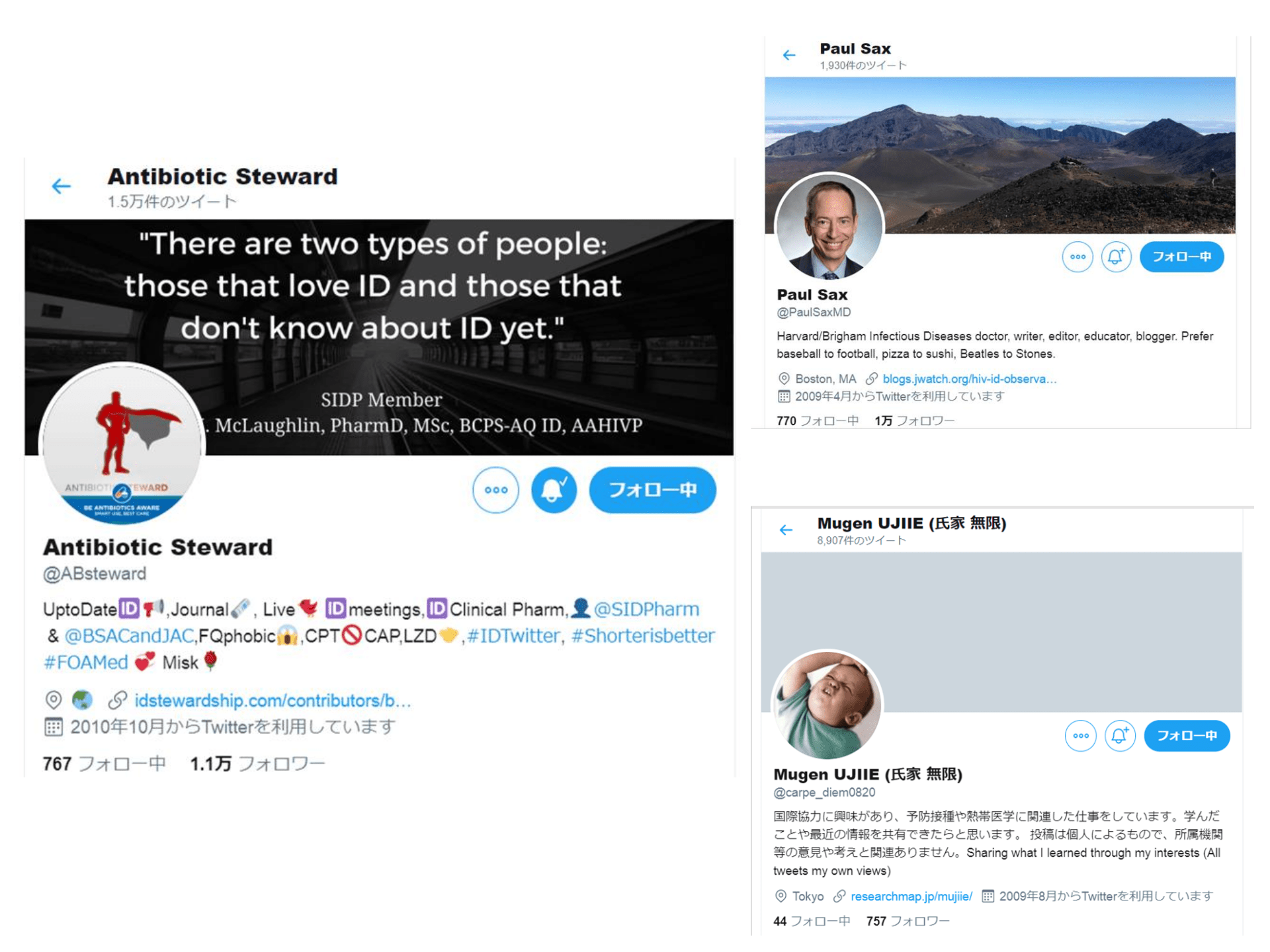Open the #IDTwitter hashtag

coord(513,636)
